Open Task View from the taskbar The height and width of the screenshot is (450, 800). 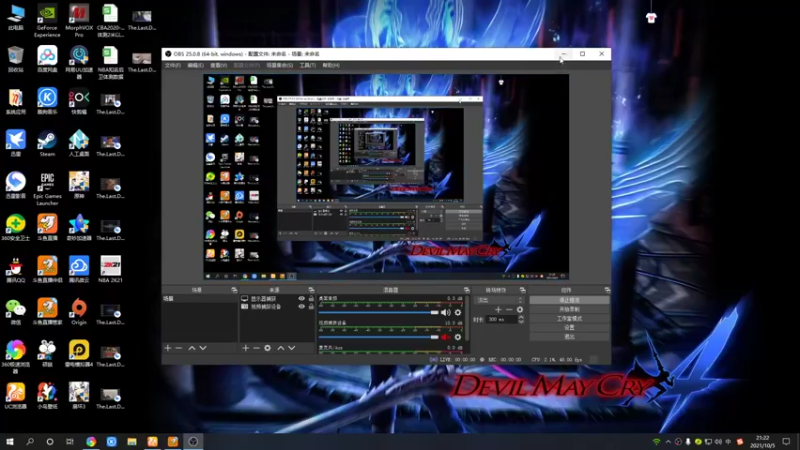pyautogui.click(x=70, y=442)
